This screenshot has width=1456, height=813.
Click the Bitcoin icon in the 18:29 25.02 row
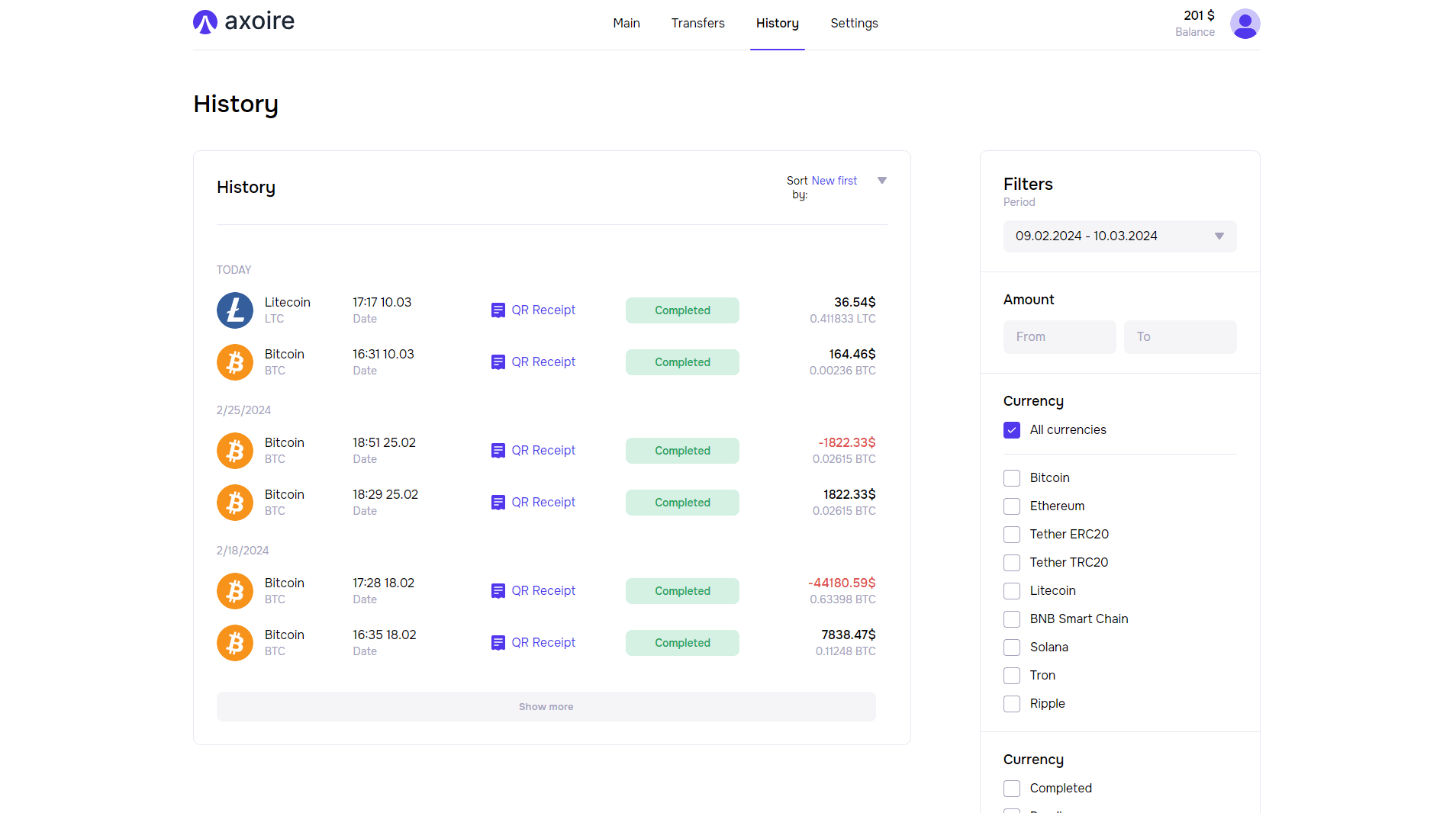click(235, 503)
